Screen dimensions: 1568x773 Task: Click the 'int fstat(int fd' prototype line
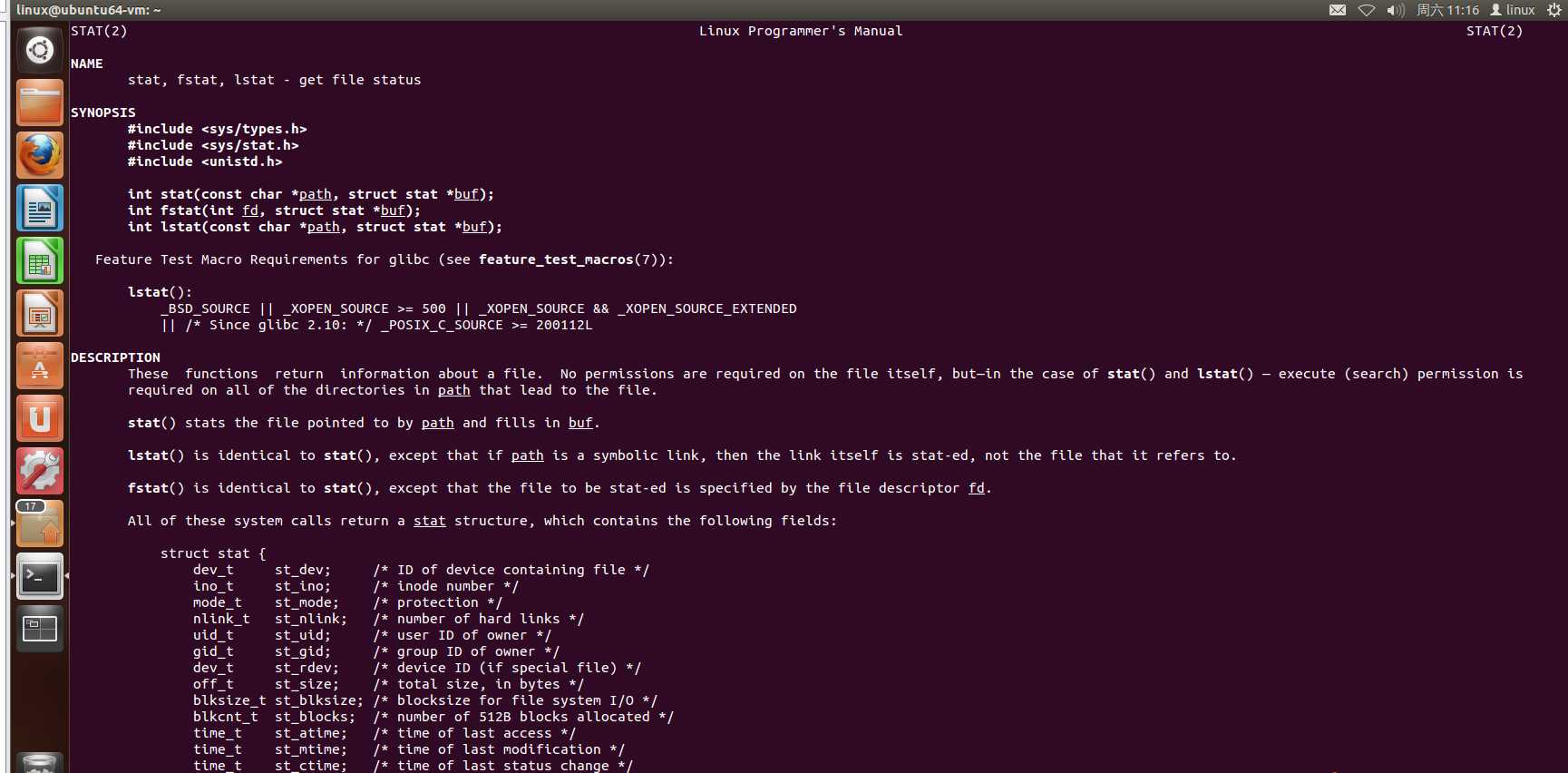coord(275,210)
